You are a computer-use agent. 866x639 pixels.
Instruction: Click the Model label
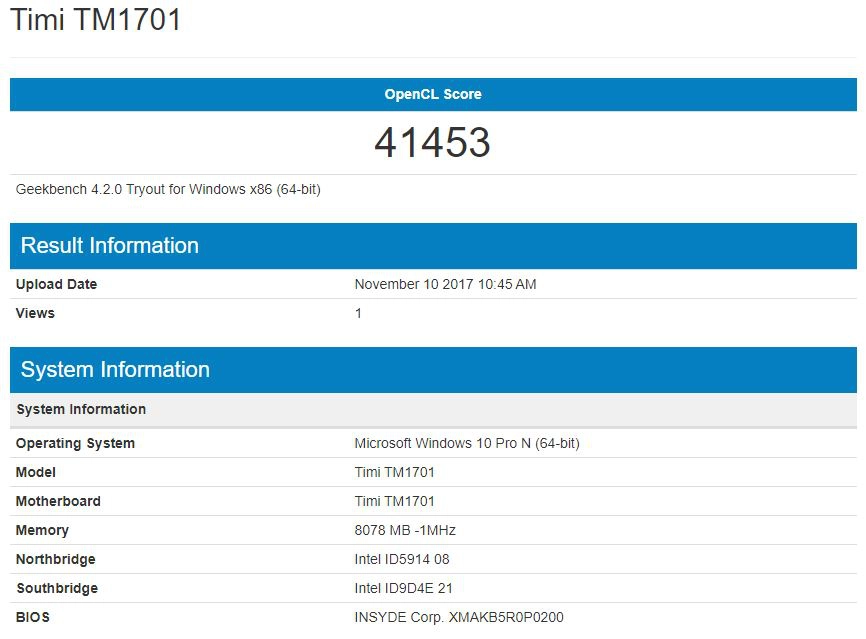[x=36, y=472]
